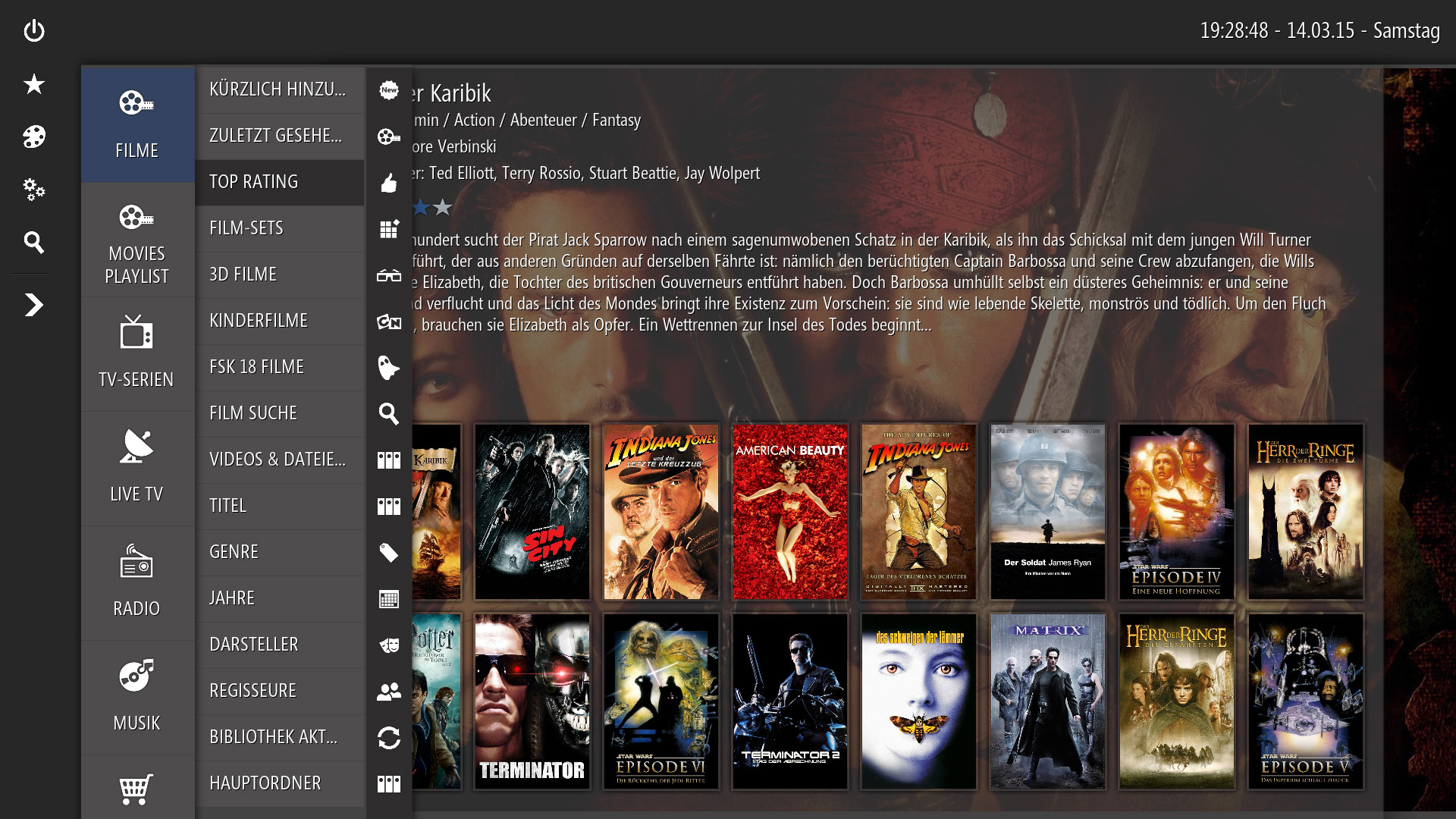The height and width of the screenshot is (819, 1456).
Task: Open VIDEOS & DATEIE... entry
Action: (280, 460)
